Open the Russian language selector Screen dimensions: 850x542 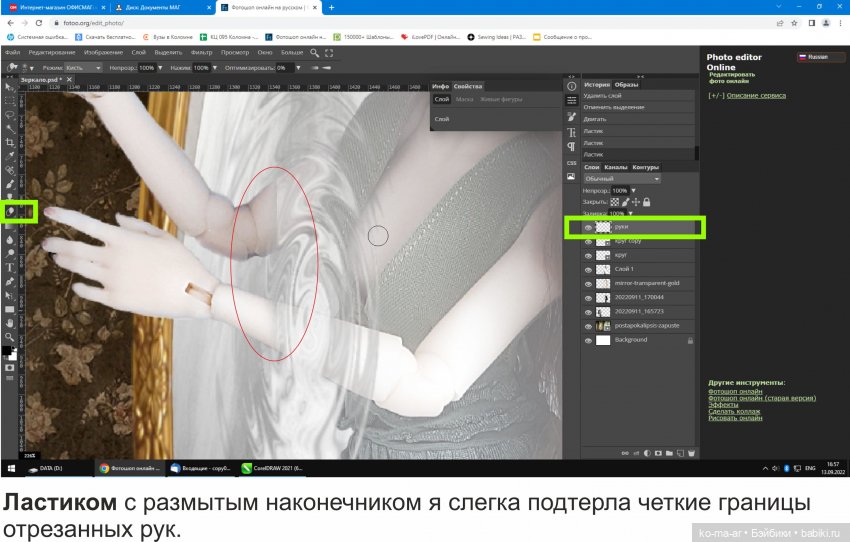[x=820, y=57]
